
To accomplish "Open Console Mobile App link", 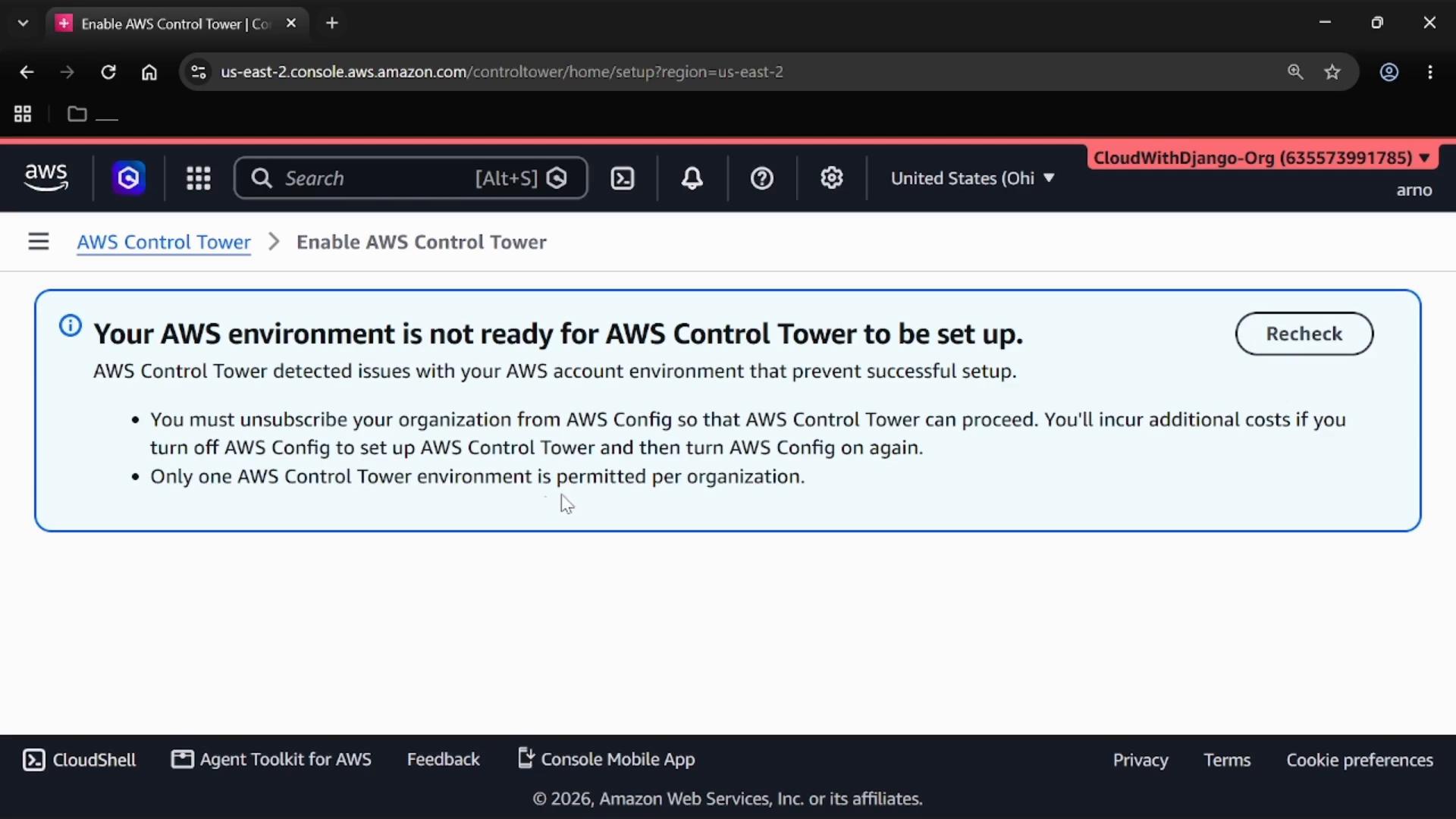I will tap(607, 760).
